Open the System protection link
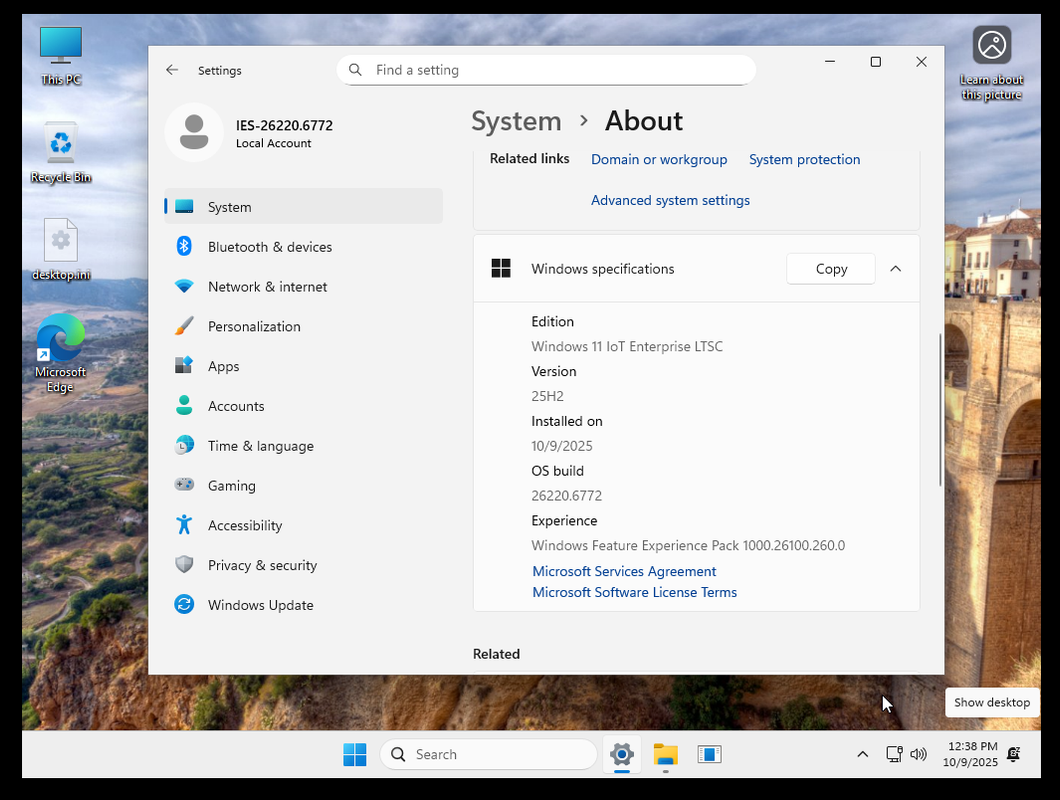This screenshot has height=800, width=1060. (804, 159)
